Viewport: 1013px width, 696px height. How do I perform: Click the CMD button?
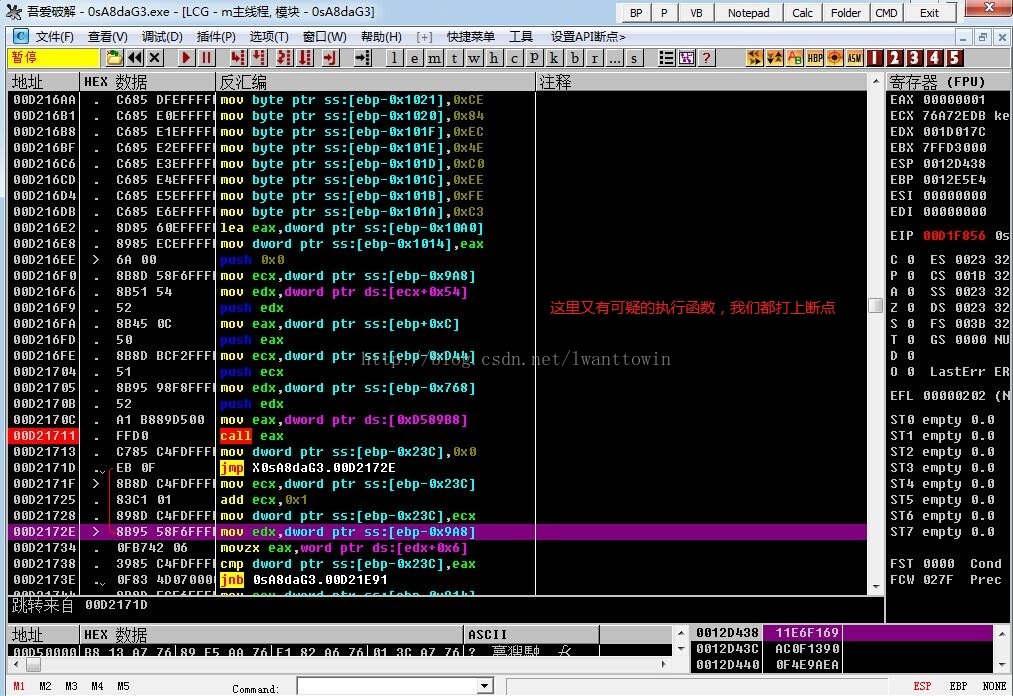(x=886, y=13)
